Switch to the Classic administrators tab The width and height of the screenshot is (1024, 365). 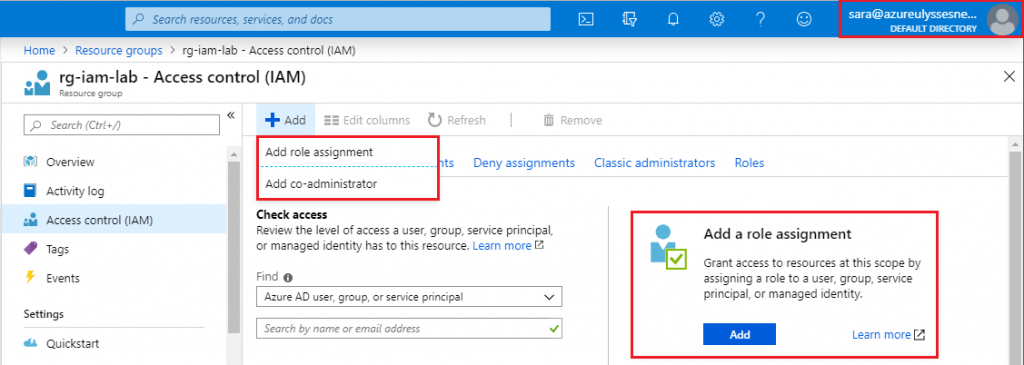(654, 163)
